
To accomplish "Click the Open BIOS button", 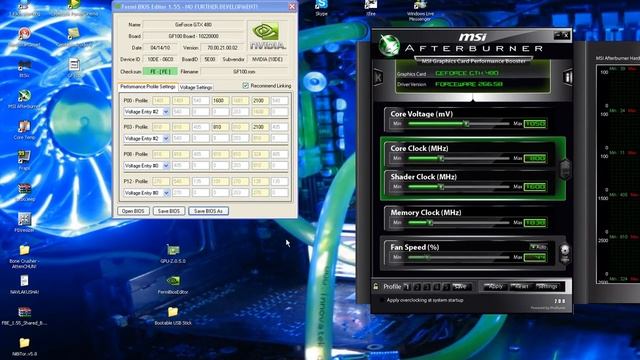I will coord(133,211).
